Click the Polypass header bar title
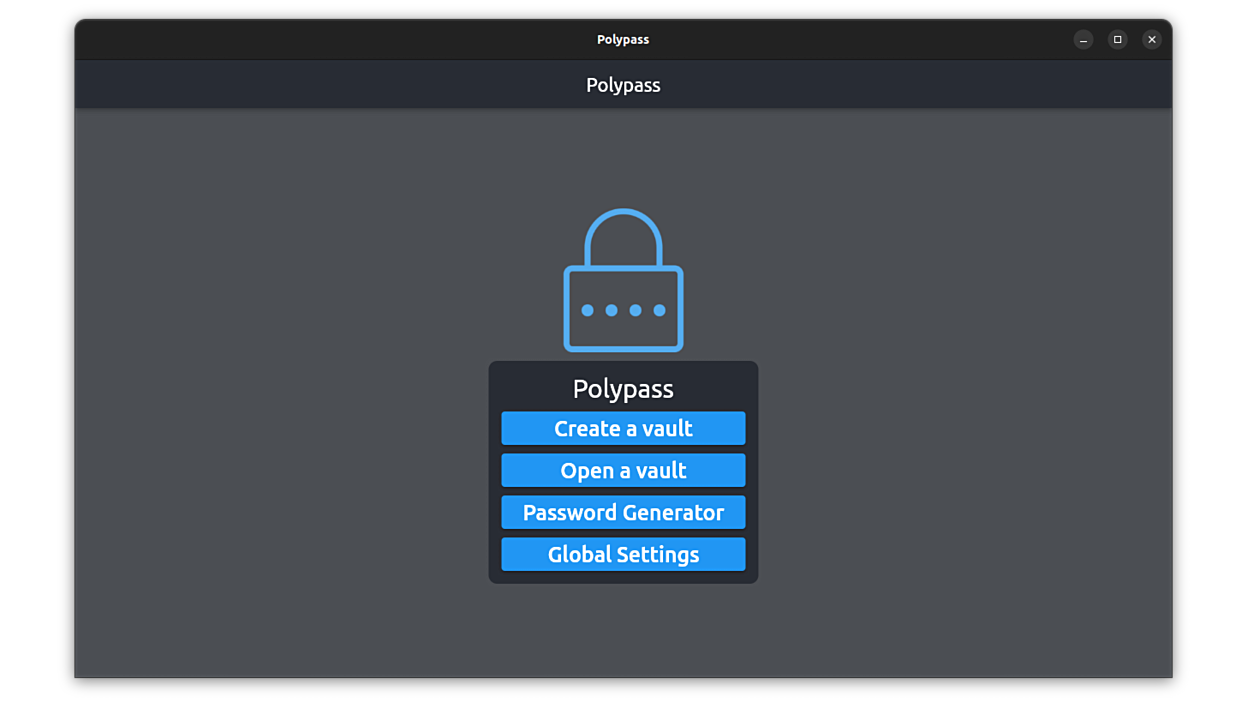Image resolution: width=1248 pixels, height=702 pixels. click(623, 85)
